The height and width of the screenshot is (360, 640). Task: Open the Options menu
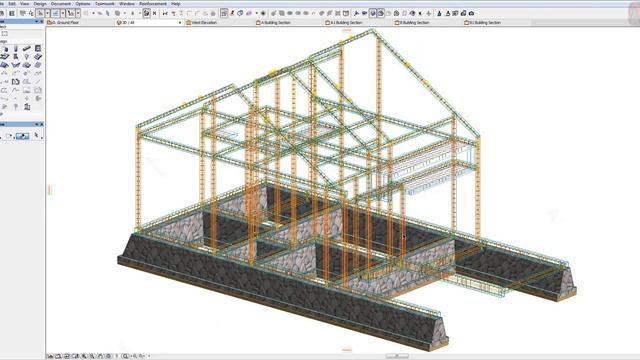(83, 4)
